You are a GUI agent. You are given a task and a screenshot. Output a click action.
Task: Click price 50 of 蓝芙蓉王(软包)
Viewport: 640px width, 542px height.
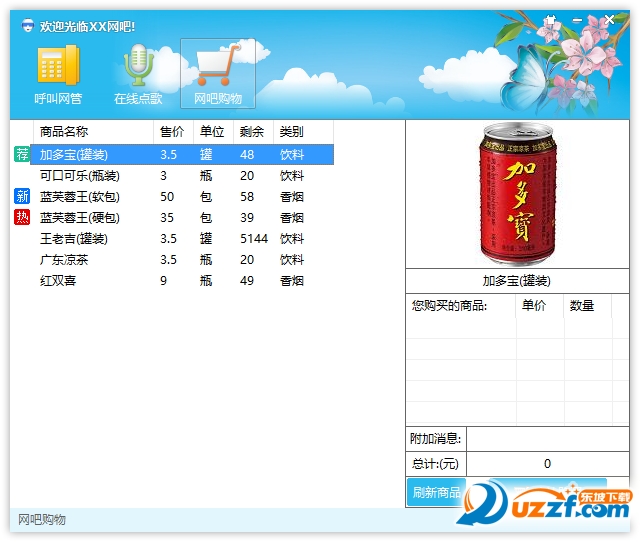(x=167, y=197)
